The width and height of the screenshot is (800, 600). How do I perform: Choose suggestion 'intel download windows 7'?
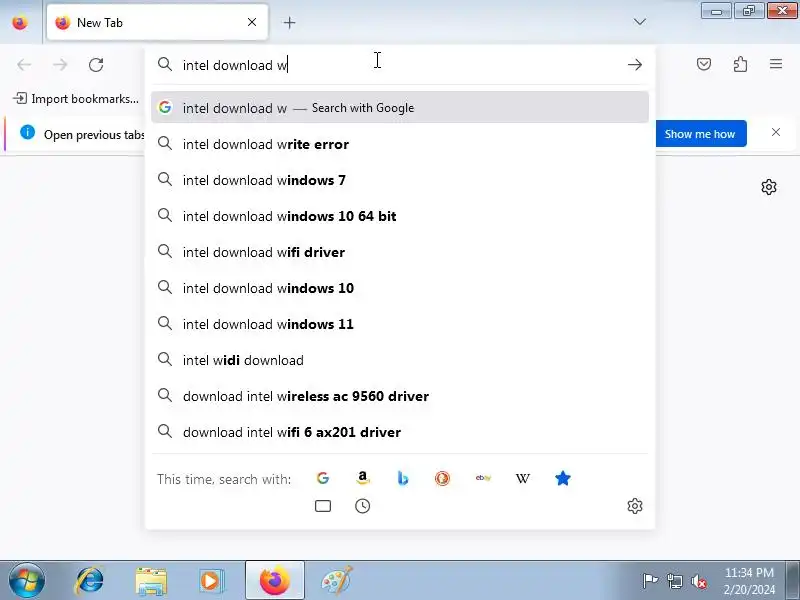[x=399, y=180]
